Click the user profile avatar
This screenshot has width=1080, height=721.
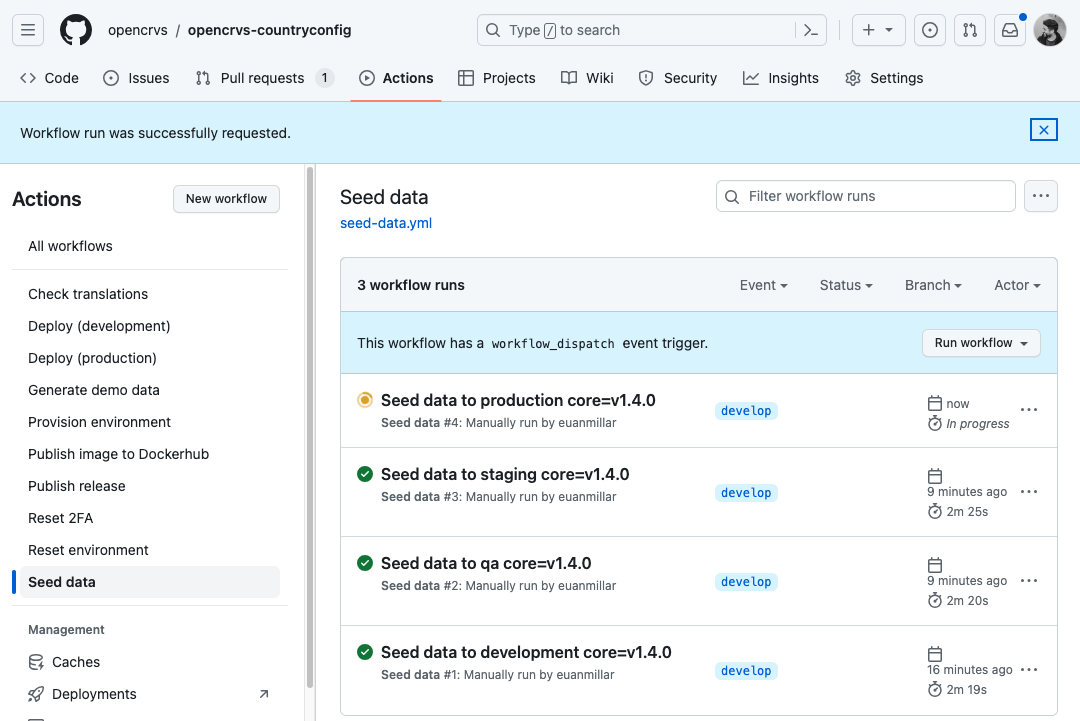click(x=1050, y=30)
